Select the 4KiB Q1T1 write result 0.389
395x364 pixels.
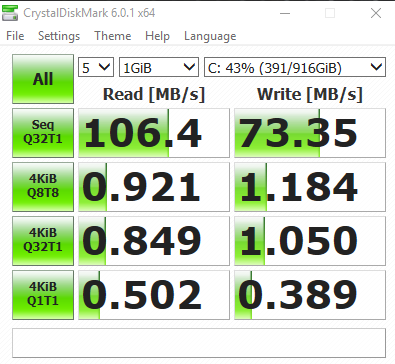pos(310,295)
